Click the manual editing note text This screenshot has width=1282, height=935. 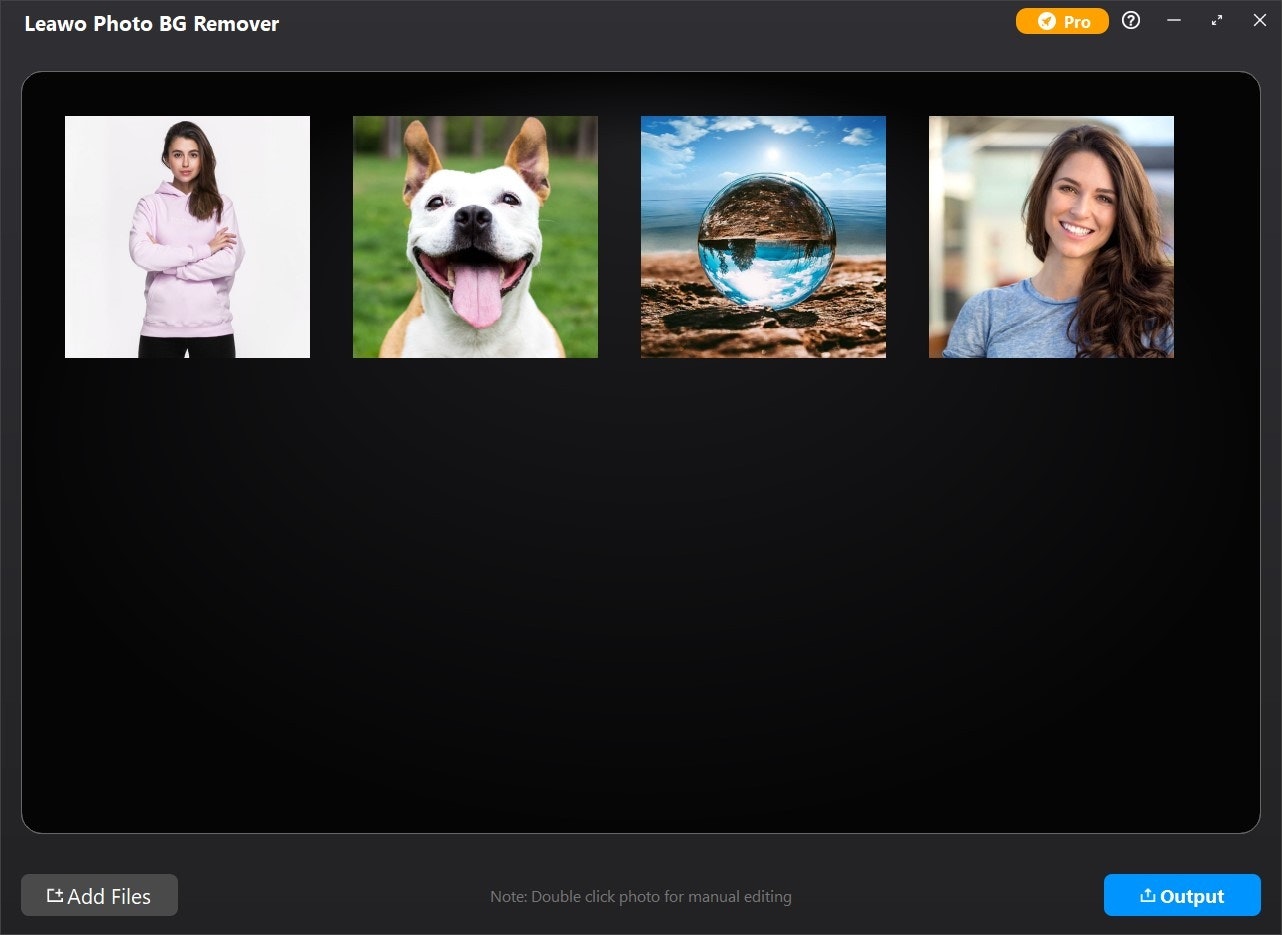pyautogui.click(x=641, y=897)
